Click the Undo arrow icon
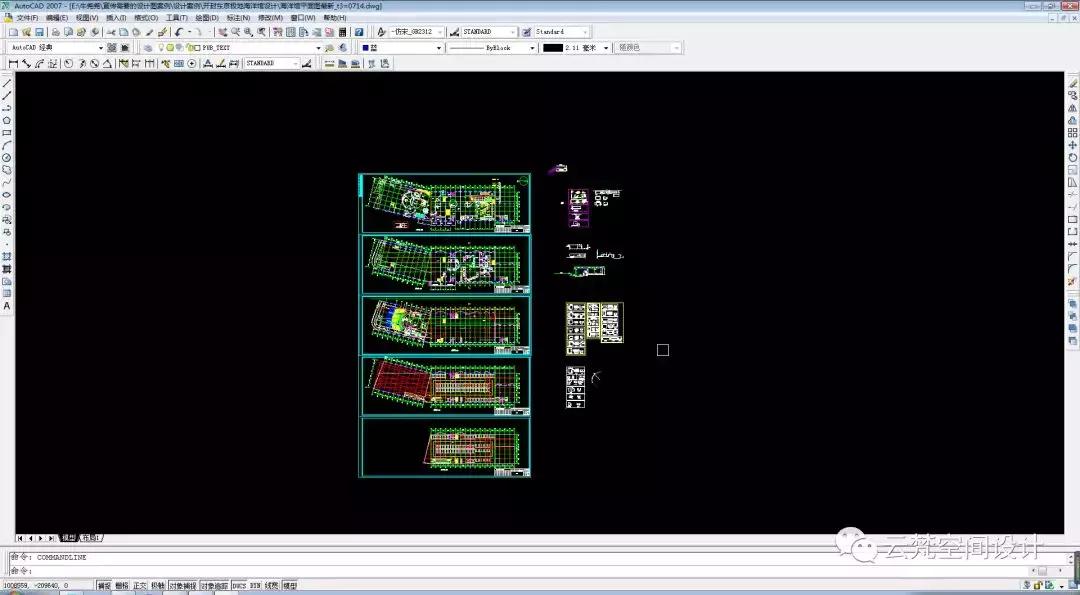 [179, 32]
